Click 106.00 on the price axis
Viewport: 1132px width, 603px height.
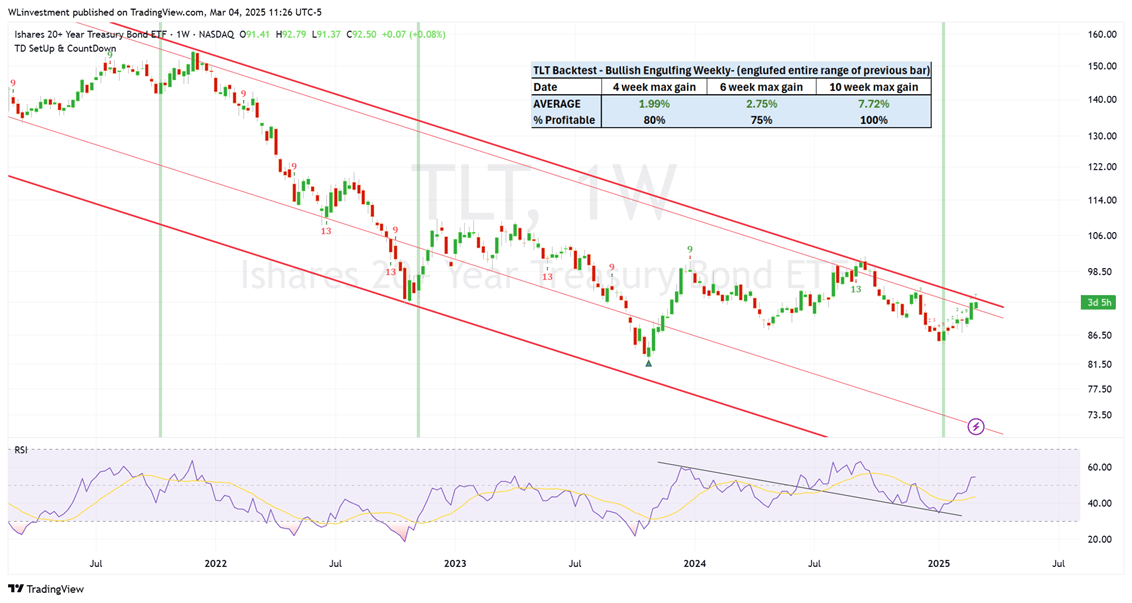1103,235
